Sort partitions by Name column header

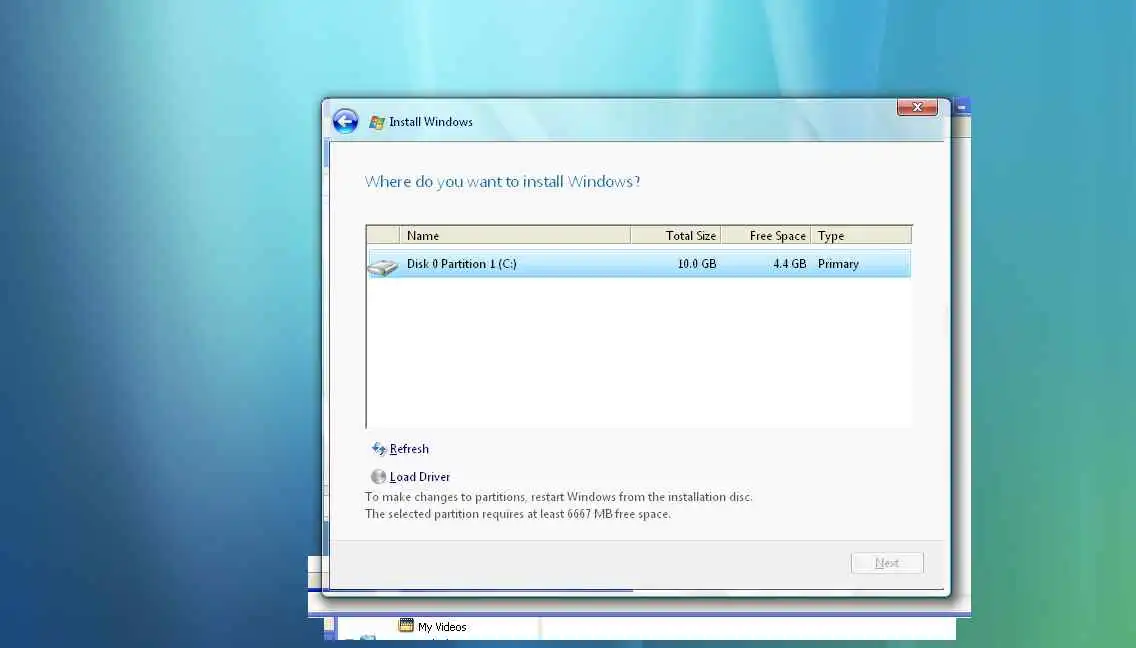[x=514, y=236]
